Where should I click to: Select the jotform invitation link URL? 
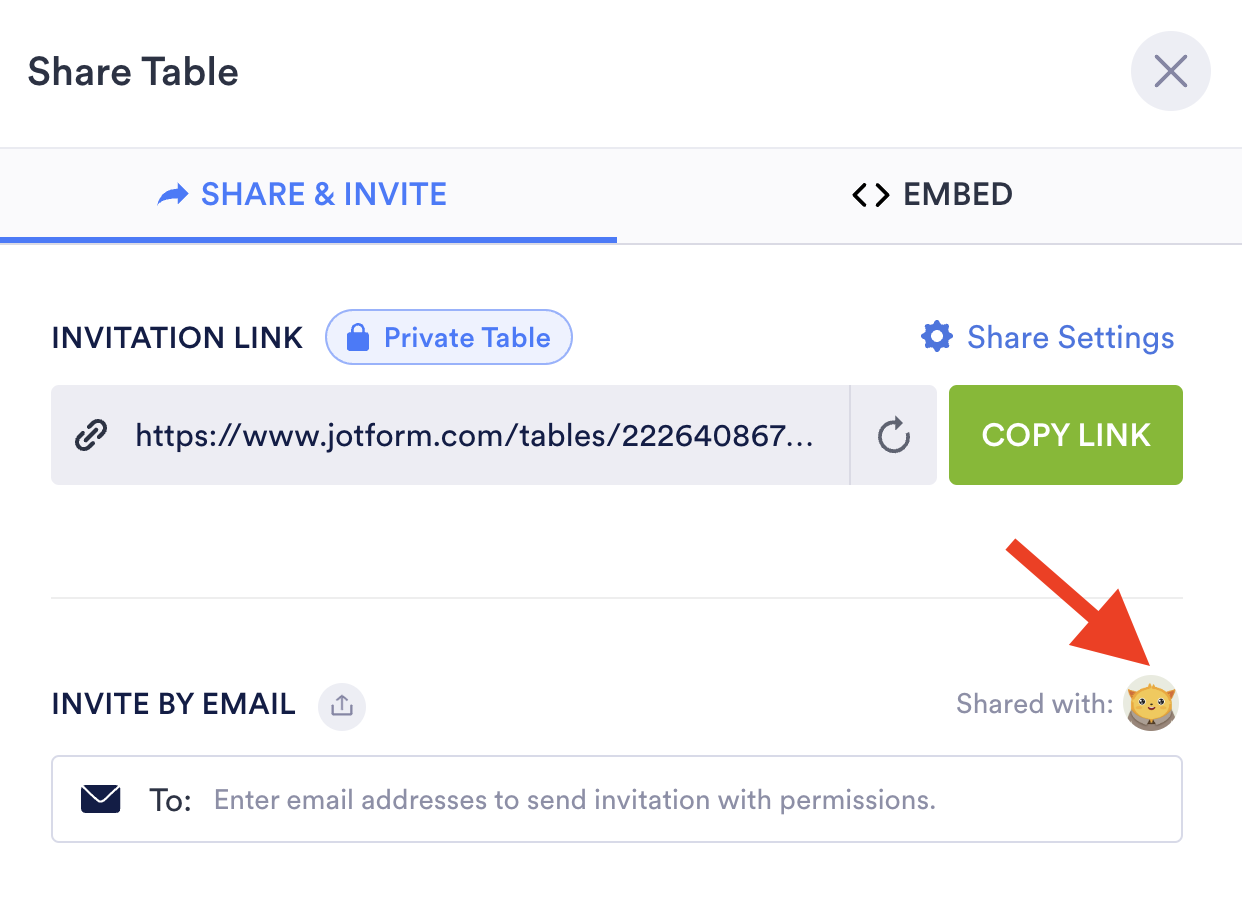click(475, 436)
